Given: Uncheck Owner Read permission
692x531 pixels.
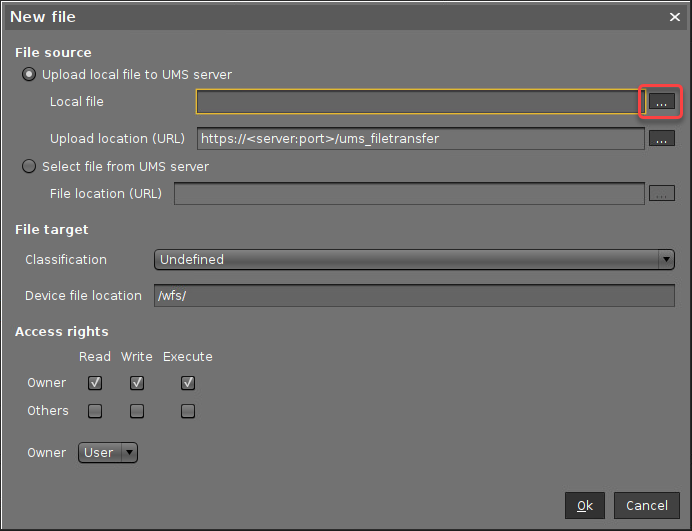Looking at the screenshot, I should coord(95,383).
